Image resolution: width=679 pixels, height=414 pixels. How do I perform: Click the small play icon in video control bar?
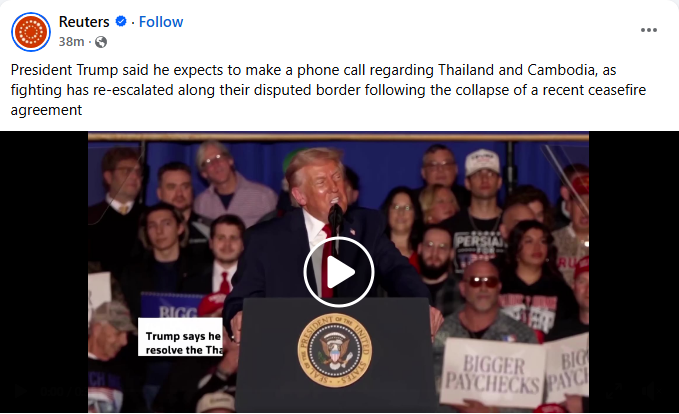(x=19, y=391)
